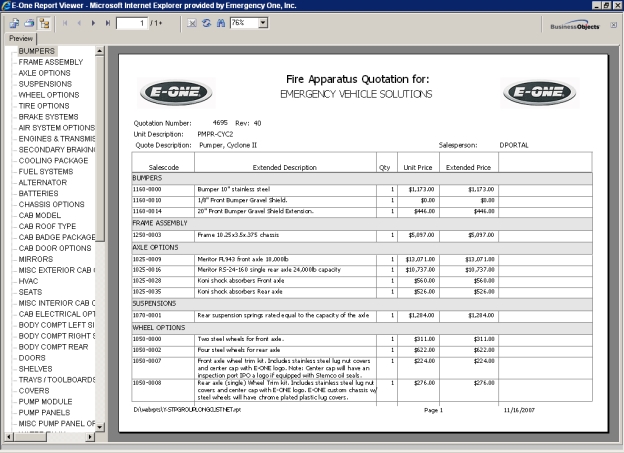Select ENGINES & TRANSMIS tree item
Screen dimensions: 624x453
pyautogui.click(x=57, y=139)
